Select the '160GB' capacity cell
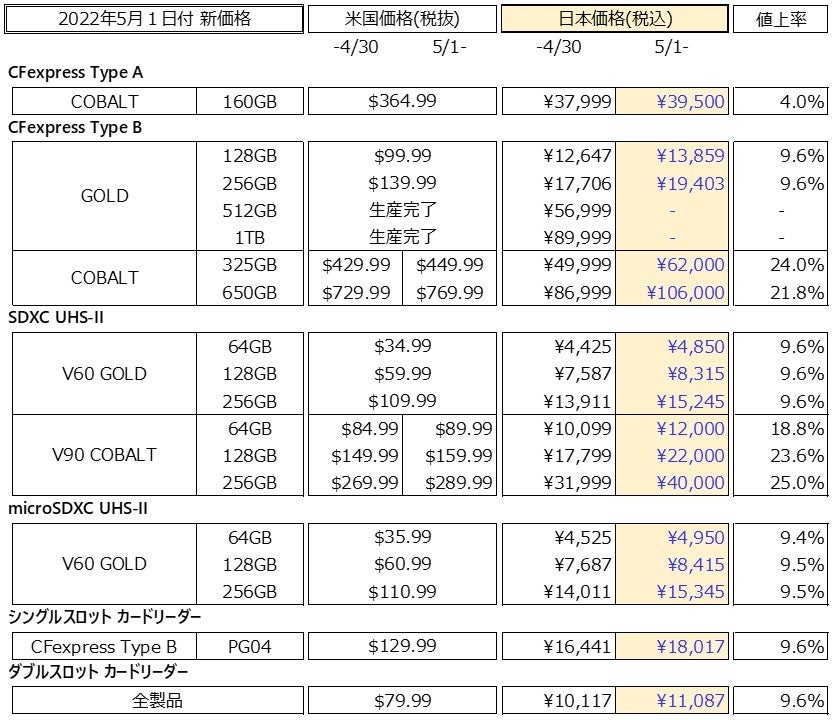The width and height of the screenshot is (834, 720). coord(249,101)
